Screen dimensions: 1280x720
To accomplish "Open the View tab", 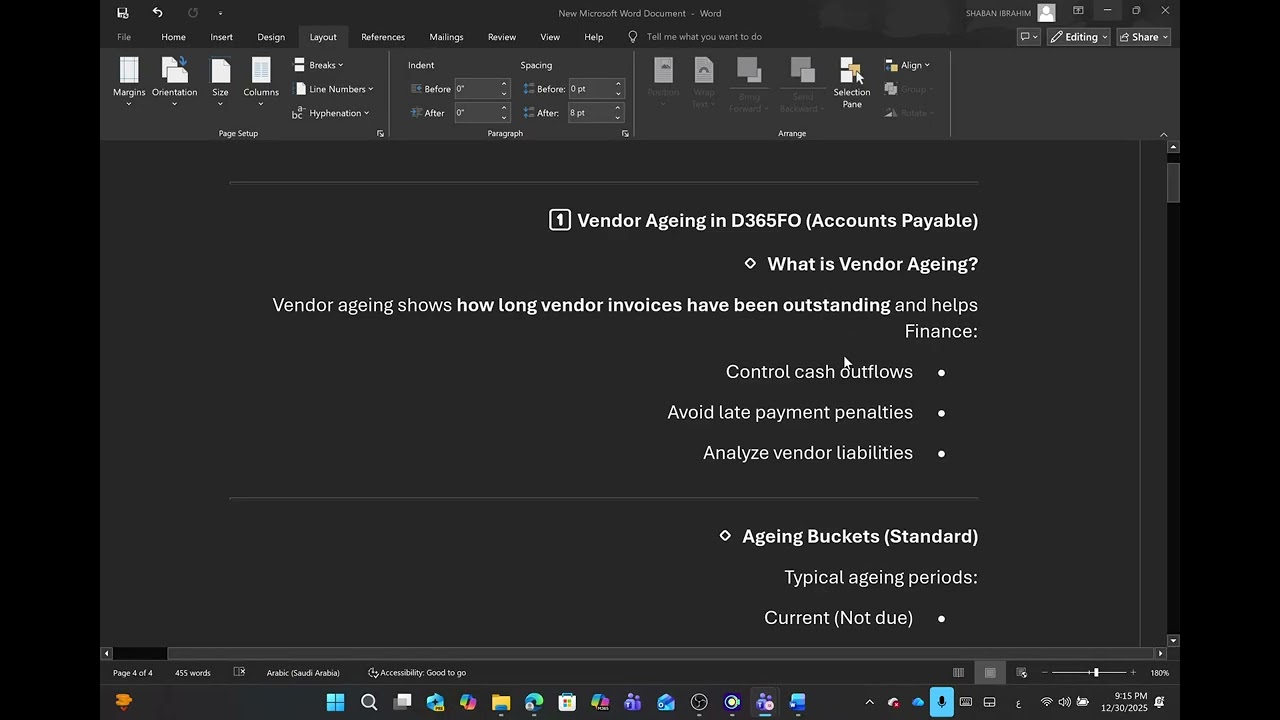I will pyautogui.click(x=550, y=37).
